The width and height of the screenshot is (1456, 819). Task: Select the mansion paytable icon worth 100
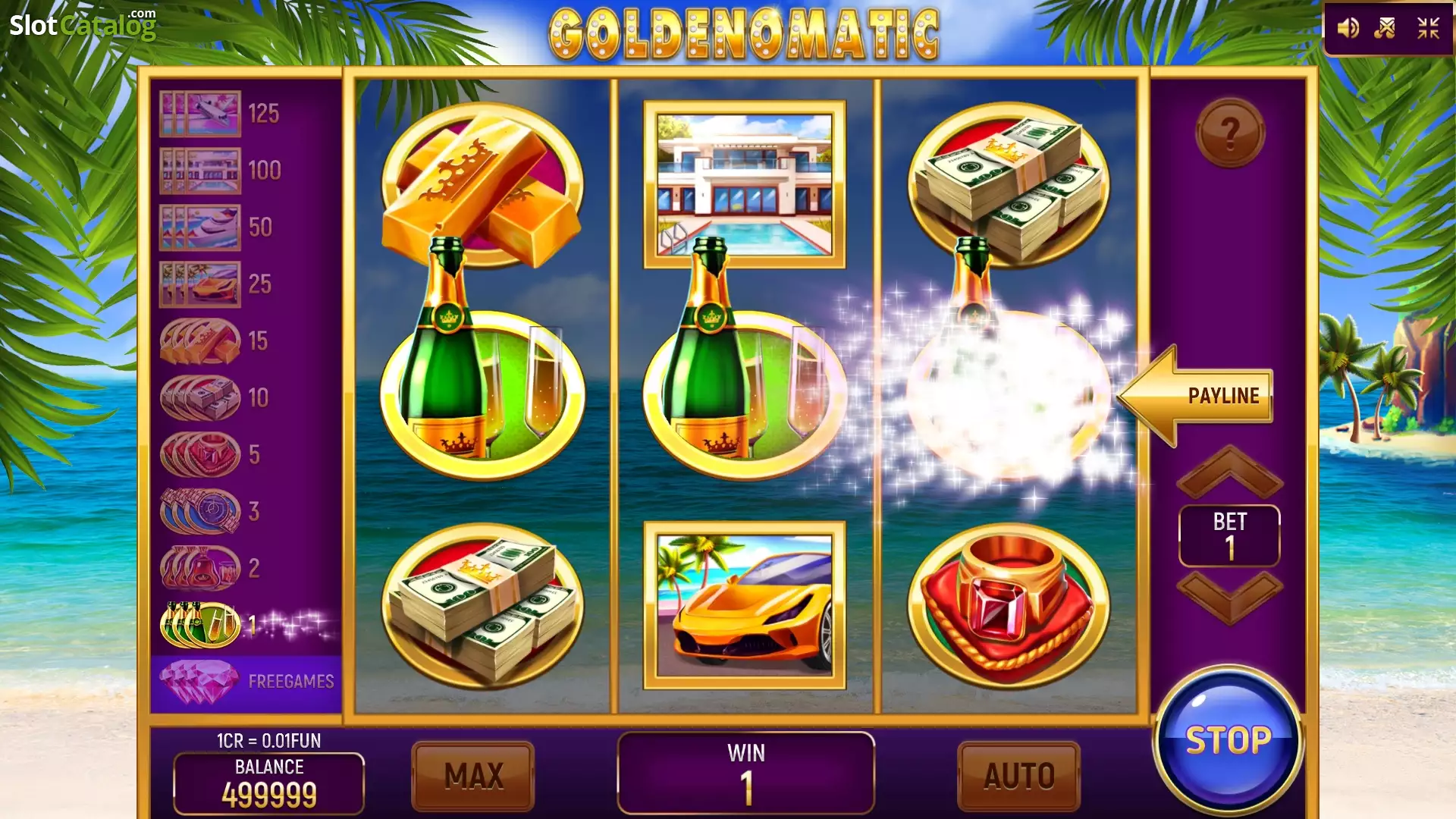click(200, 171)
